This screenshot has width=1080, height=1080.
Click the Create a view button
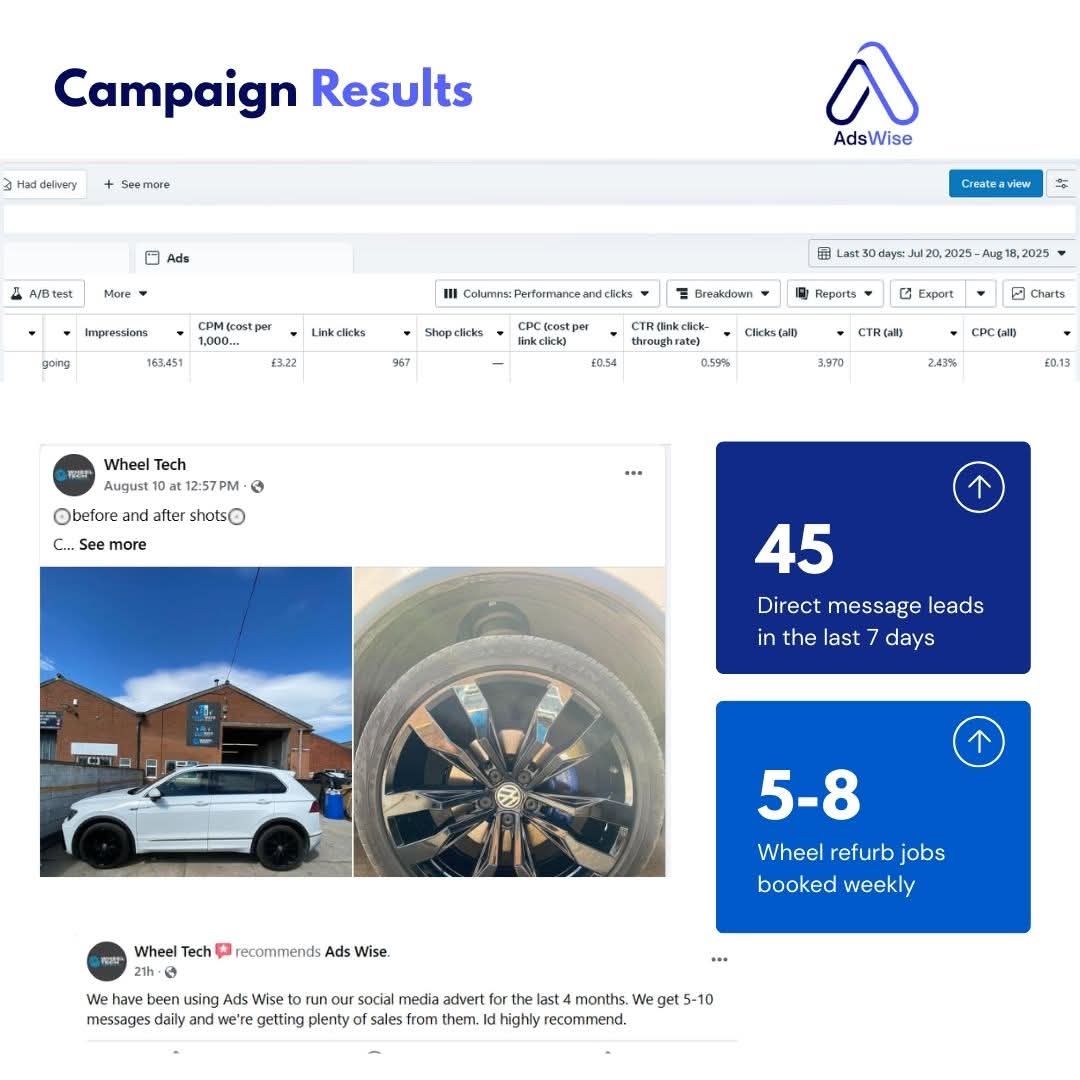[x=995, y=184]
